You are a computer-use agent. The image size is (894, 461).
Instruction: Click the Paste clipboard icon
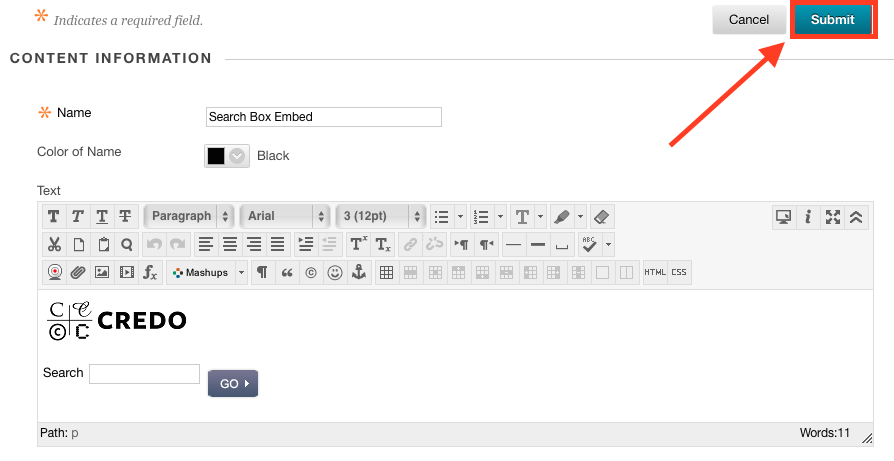[x=103, y=244]
